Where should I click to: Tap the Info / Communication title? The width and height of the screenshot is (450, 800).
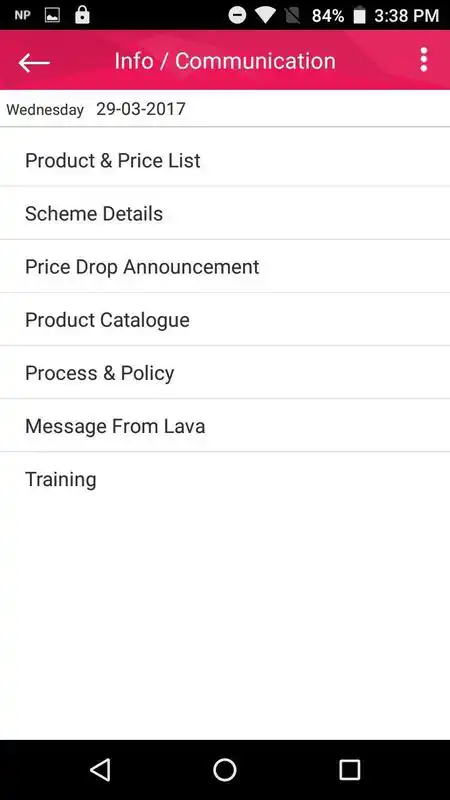coord(225,61)
